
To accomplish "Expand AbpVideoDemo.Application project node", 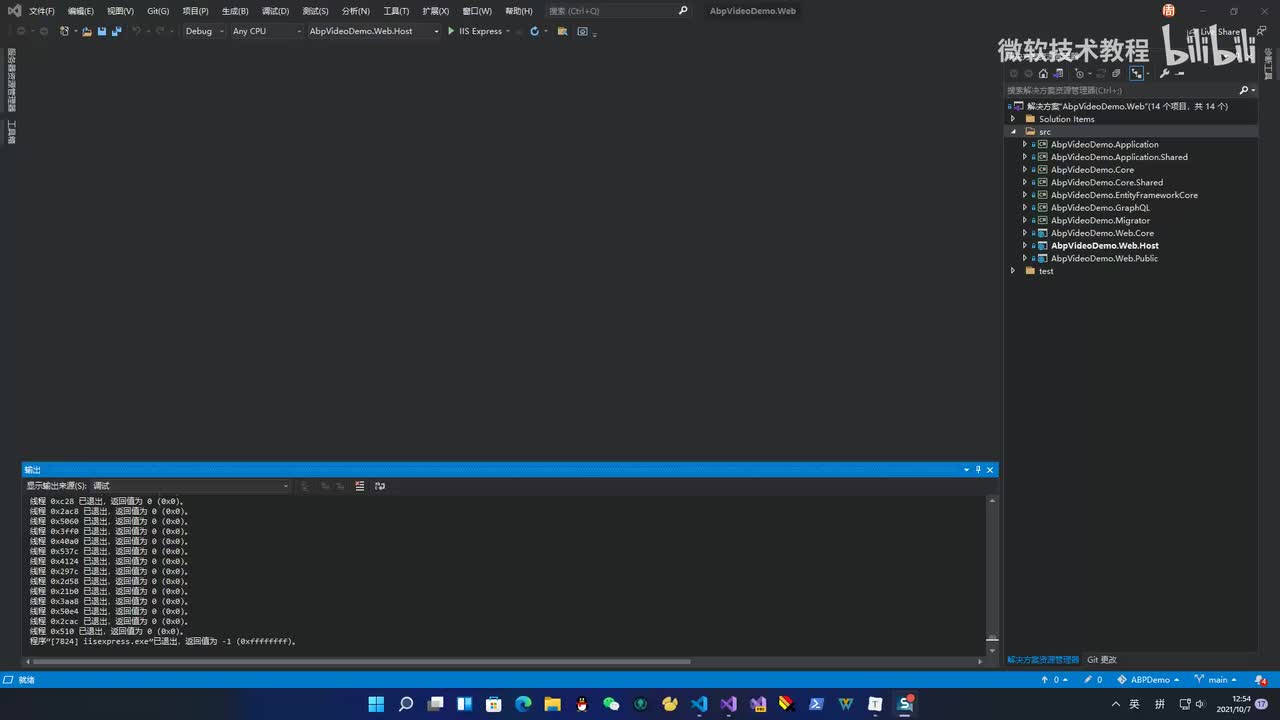I will pyautogui.click(x=1025, y=144).
